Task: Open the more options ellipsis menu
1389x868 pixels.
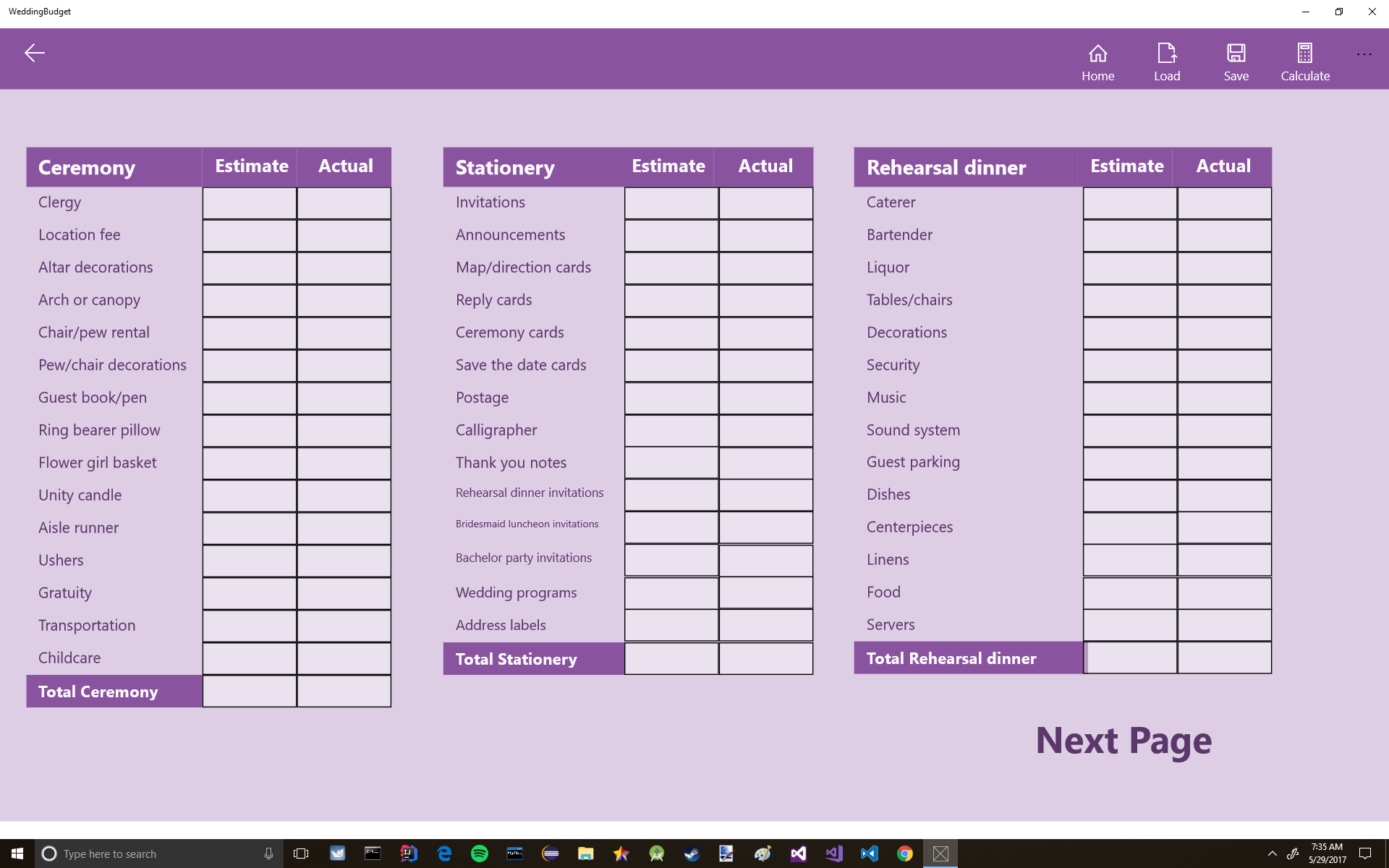Action: (1364, 54)
